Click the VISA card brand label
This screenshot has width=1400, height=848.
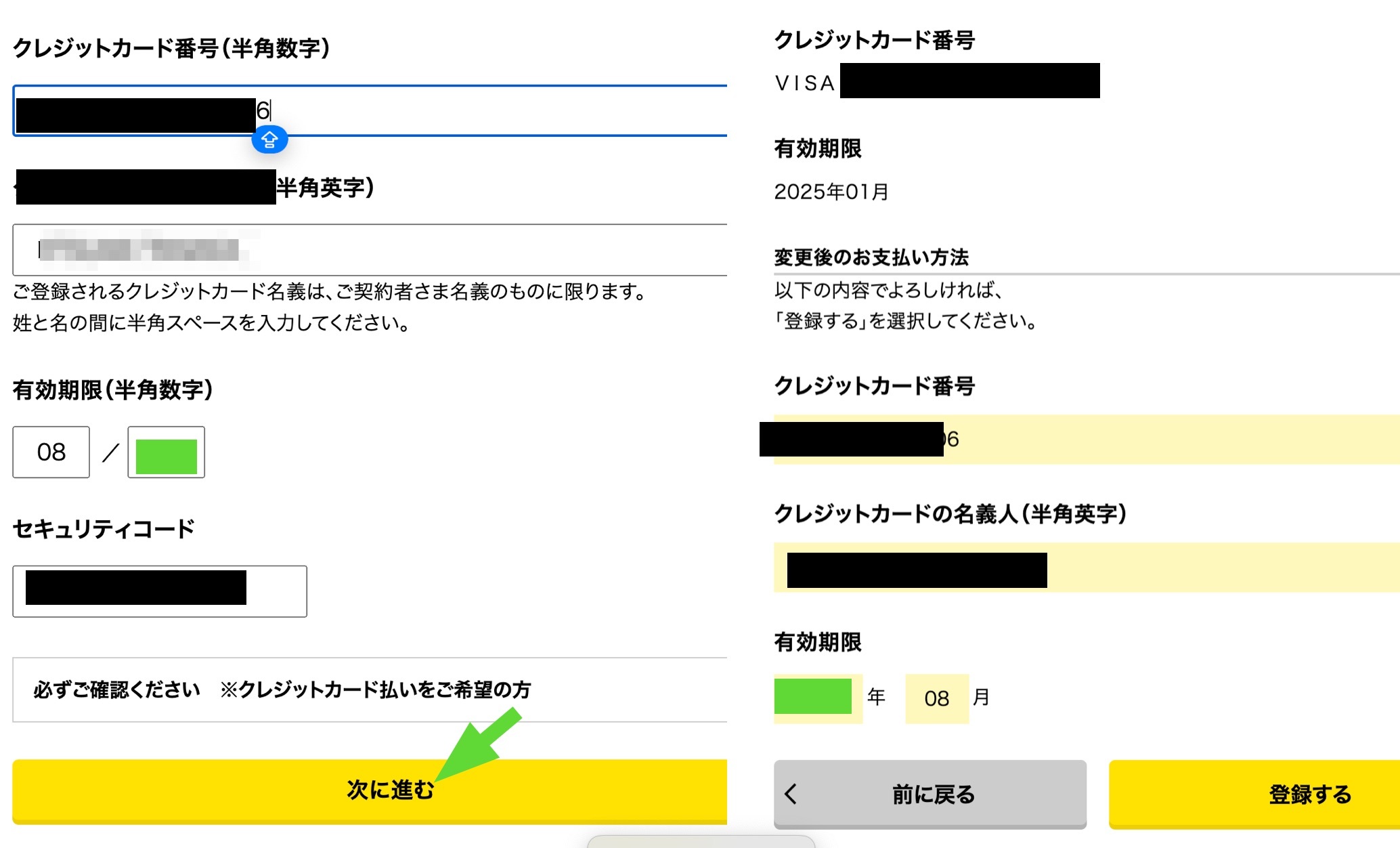pyautogui.click(x=805, y=83)
